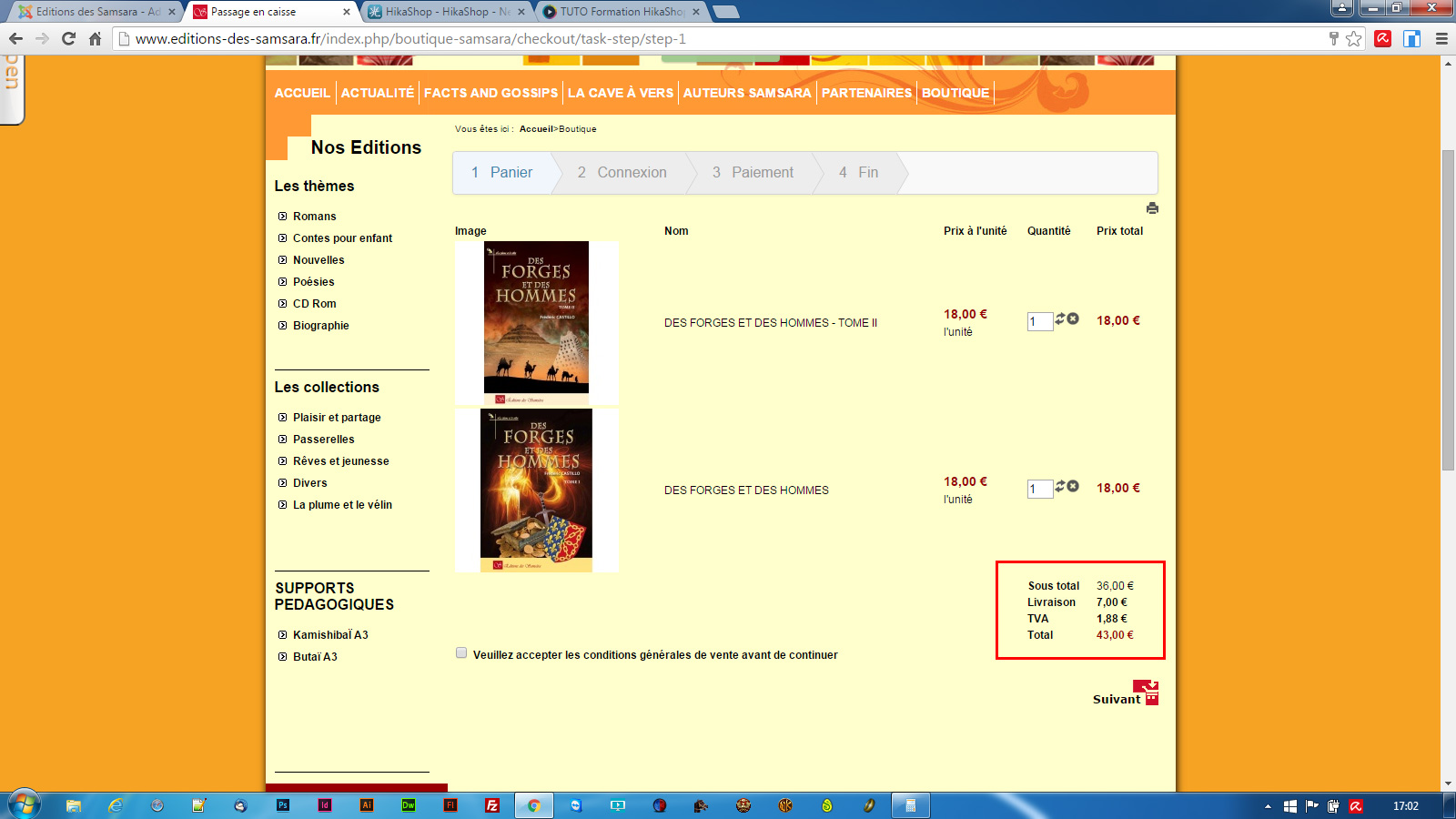Open Windows Explorer from the taskbar
The width and height of the screenshot is (1456, 819).
[x=74, y=805]
